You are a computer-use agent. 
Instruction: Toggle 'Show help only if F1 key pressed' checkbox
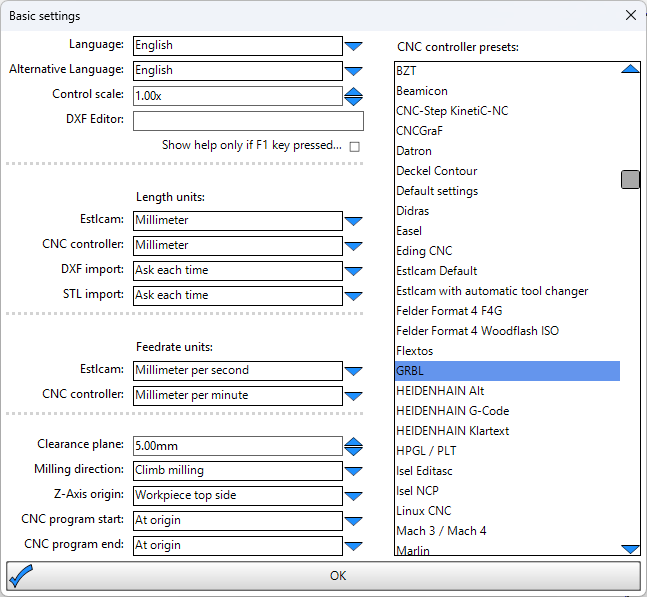click(354, 146)
